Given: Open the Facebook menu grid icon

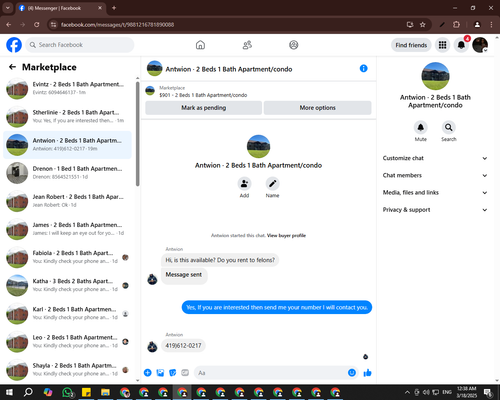Looking at the screenshot, I should (x=442, y=45).
